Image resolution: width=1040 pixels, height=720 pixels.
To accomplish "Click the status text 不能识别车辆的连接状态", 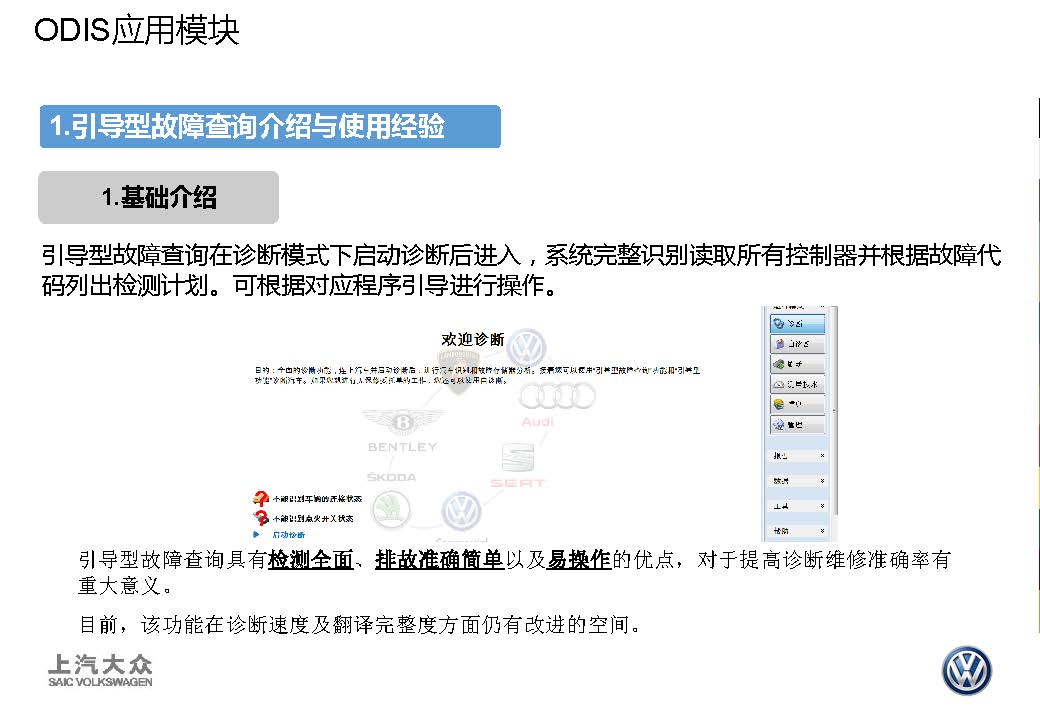I will click(317, 499).
